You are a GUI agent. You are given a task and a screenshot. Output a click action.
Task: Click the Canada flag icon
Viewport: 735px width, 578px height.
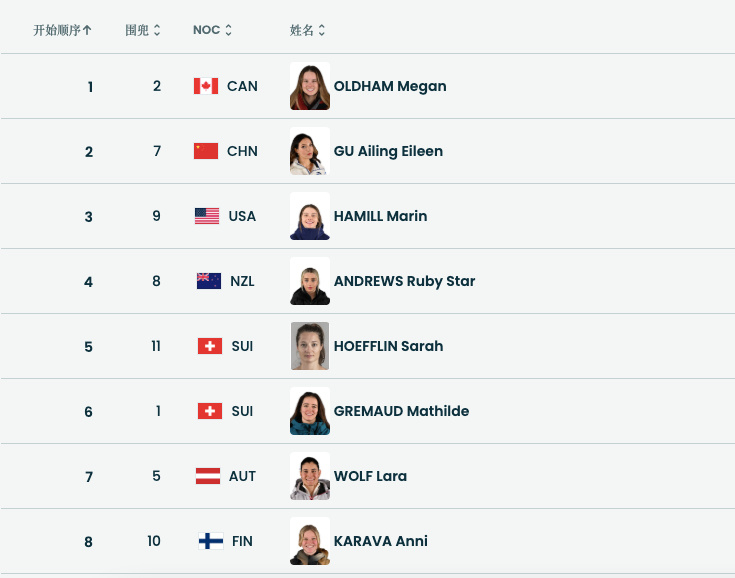coord(206,86)
